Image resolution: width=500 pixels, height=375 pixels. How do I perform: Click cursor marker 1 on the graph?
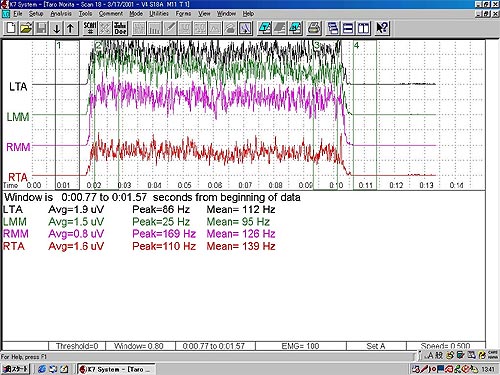coord(59,45)
